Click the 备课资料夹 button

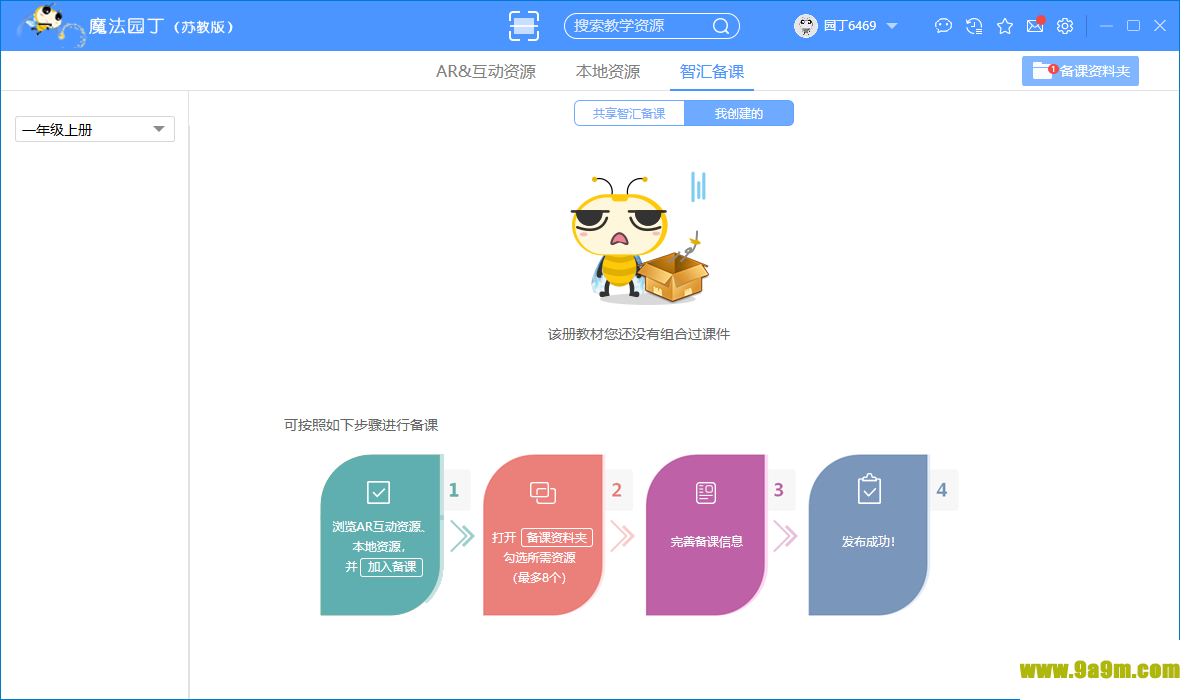tap(1080, 71)
